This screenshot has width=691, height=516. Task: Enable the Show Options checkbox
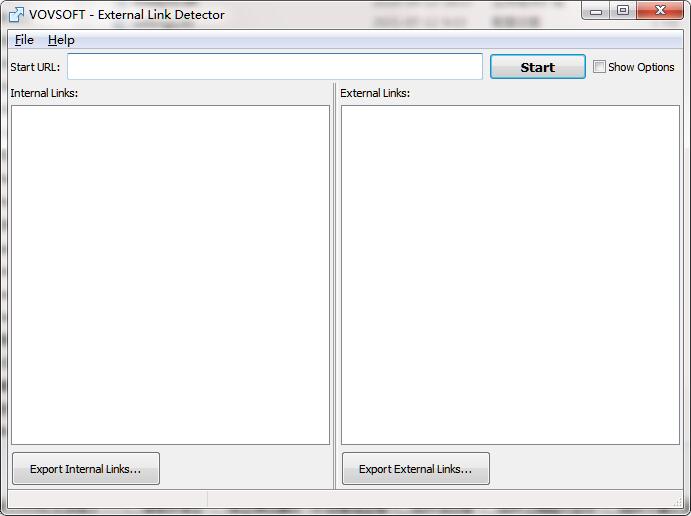tap(599, 67)
